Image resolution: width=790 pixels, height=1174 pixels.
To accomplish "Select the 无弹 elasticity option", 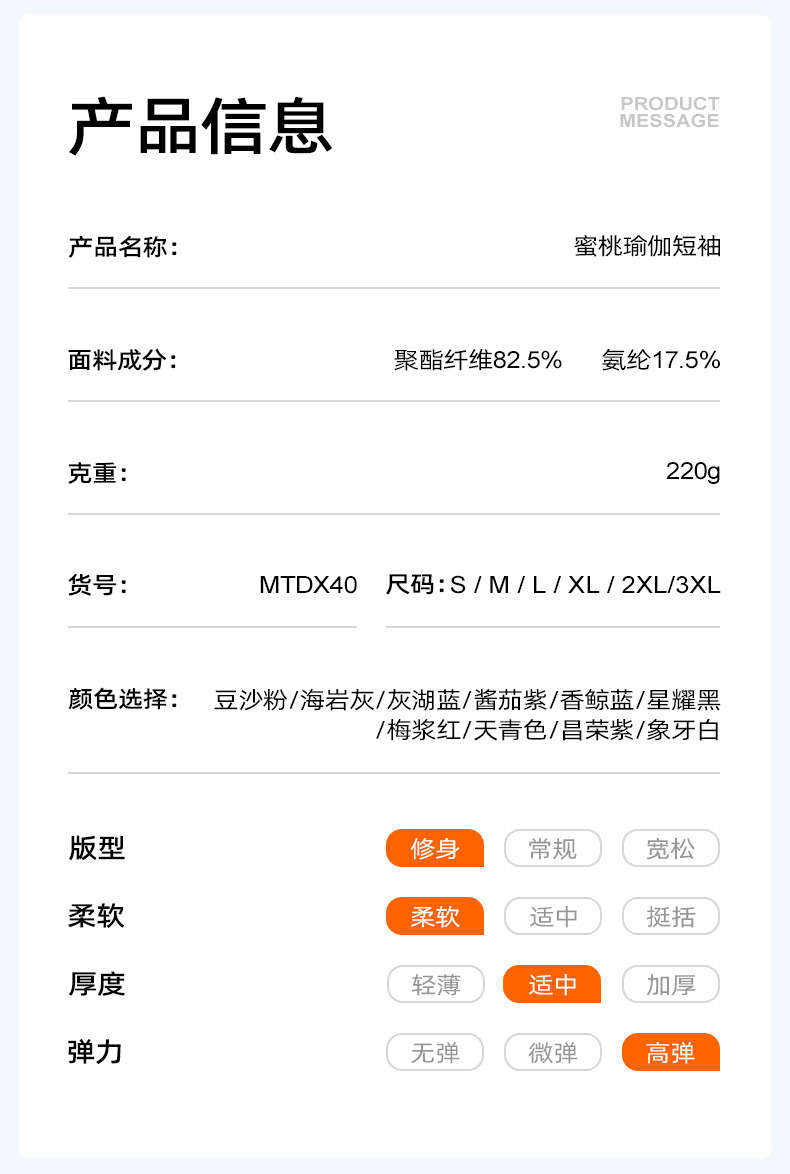I will (x=435, y=1052).
